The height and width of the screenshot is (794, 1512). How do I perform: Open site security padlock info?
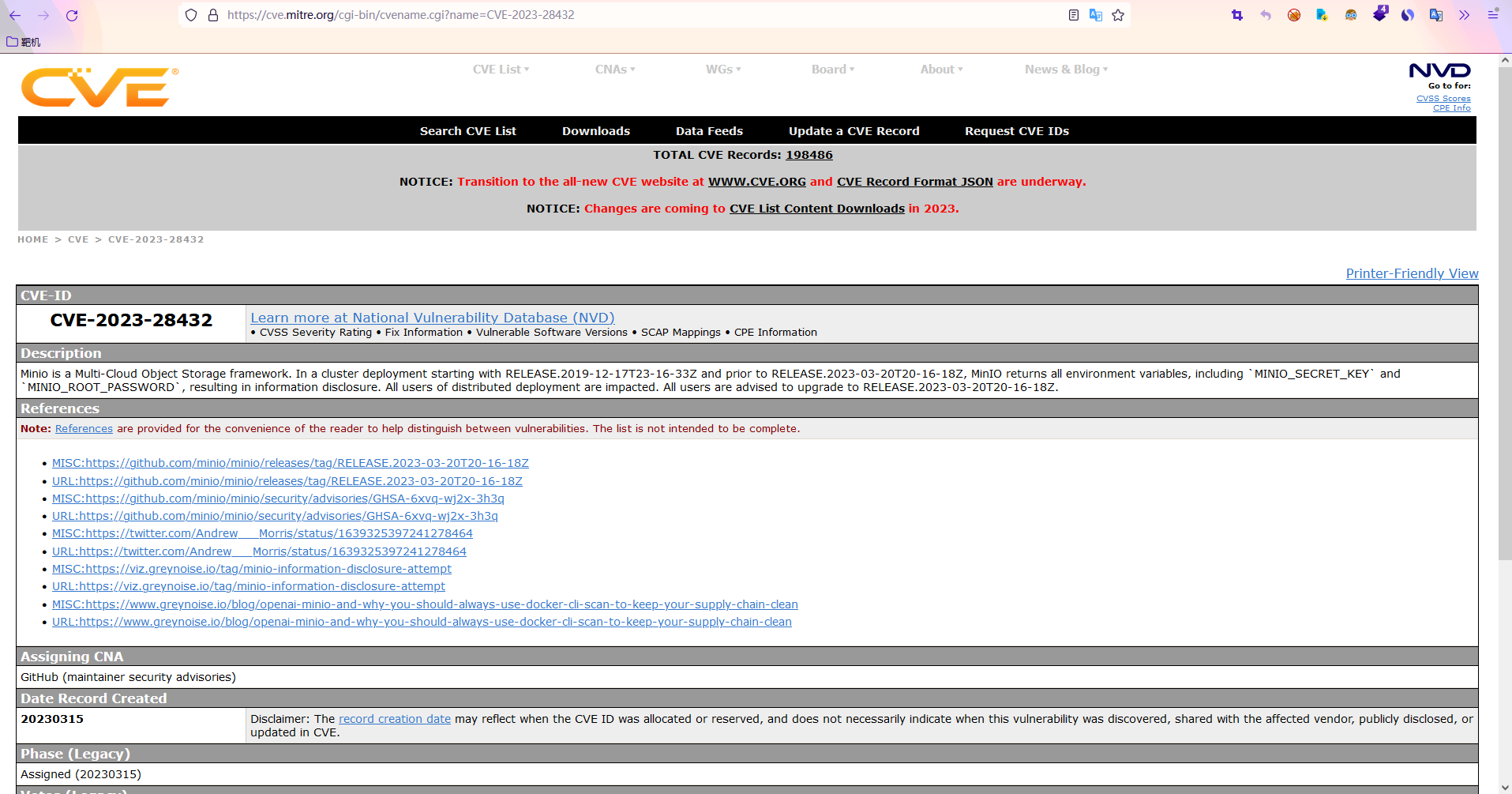212,15
